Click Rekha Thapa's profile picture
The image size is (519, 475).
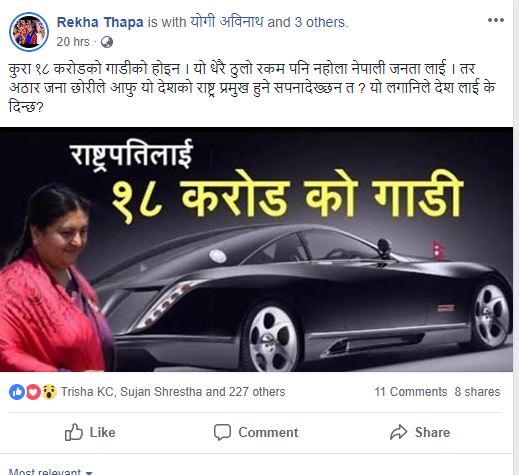tap(29, 32)
